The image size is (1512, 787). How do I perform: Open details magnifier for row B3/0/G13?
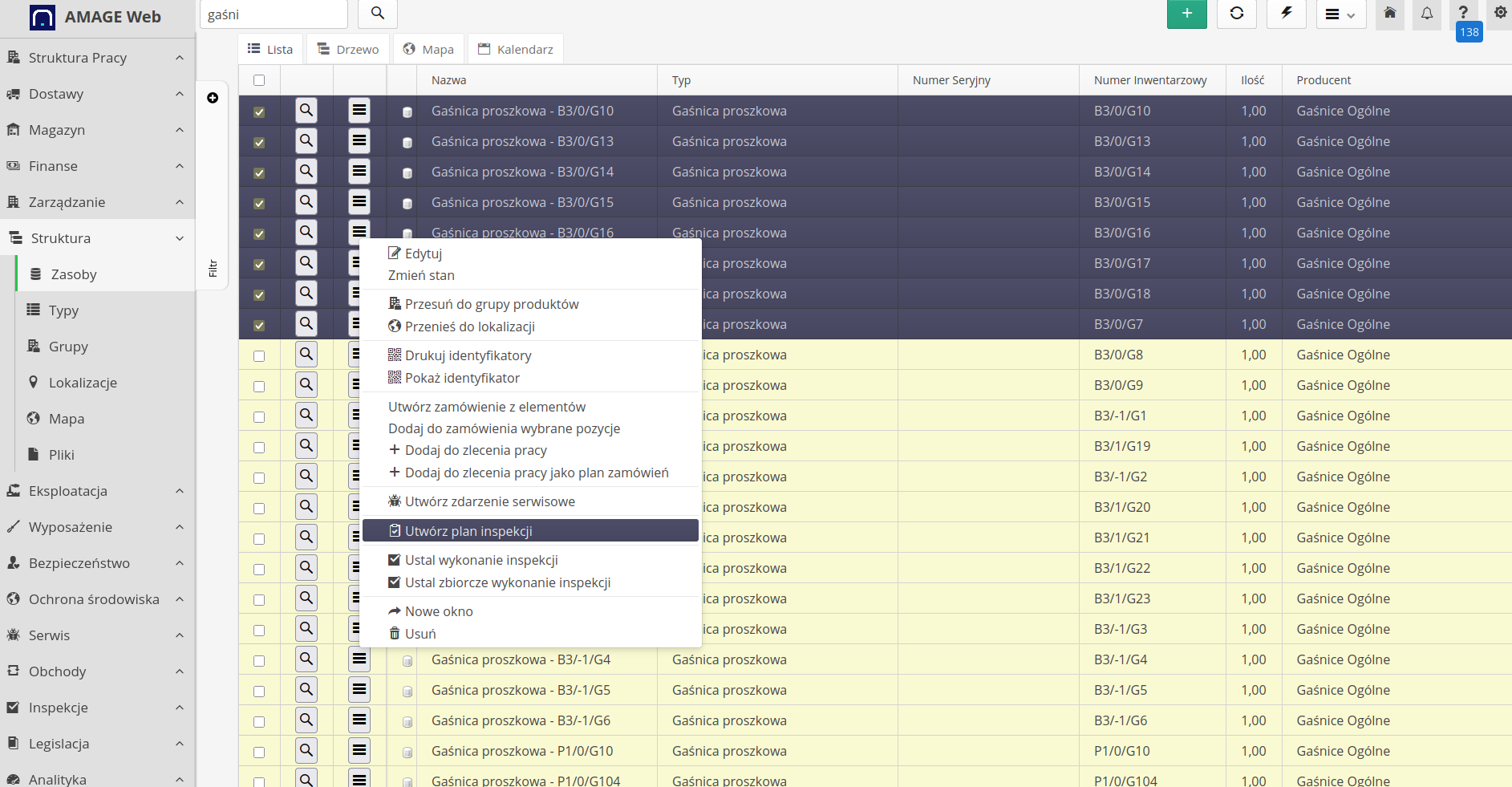point(306,140)
